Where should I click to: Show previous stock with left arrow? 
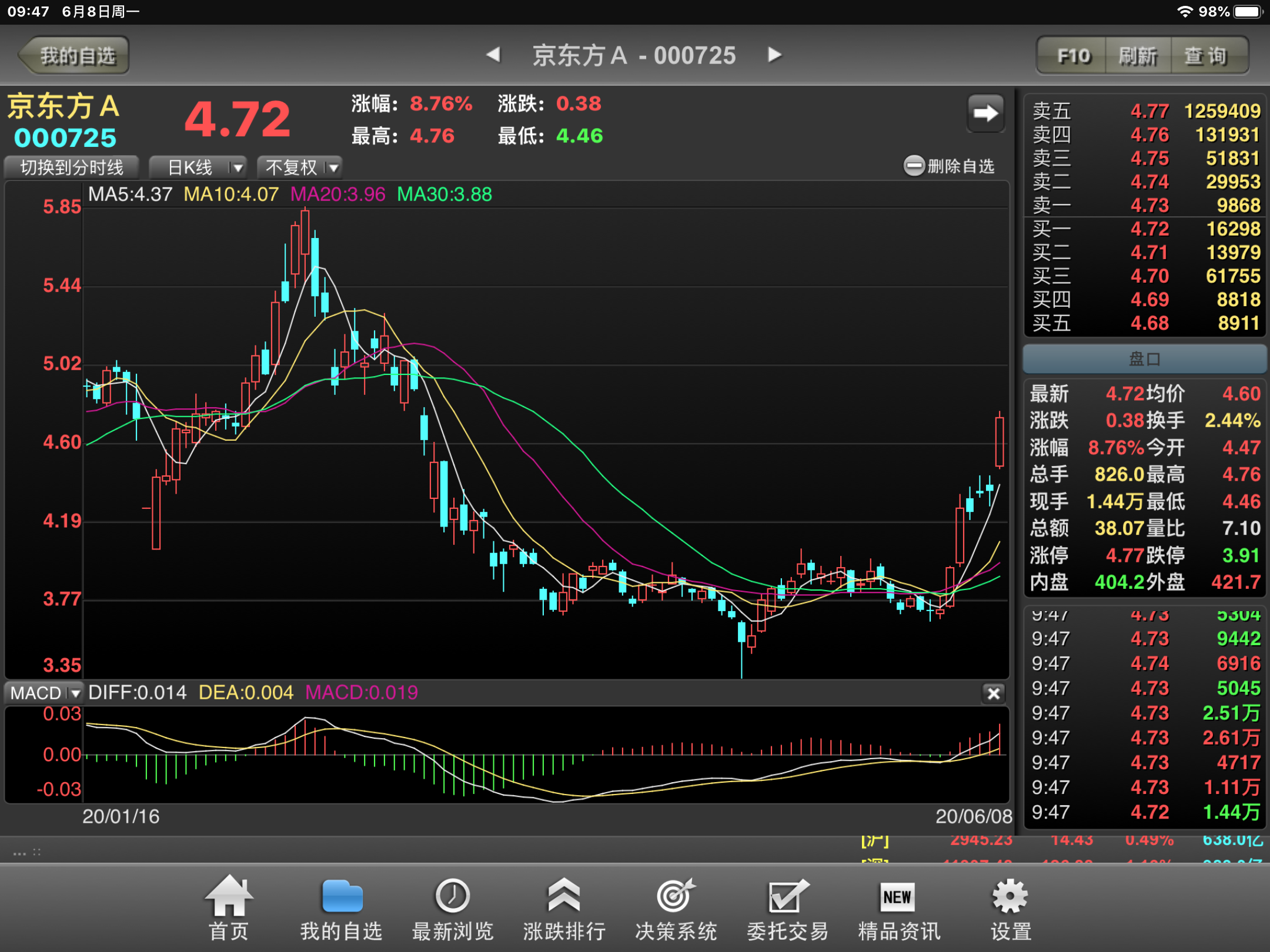(493, 55)
